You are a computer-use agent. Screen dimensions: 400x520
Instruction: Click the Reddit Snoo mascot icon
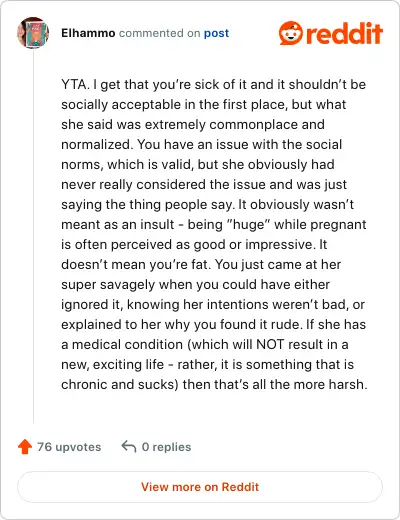click(290, 33)
